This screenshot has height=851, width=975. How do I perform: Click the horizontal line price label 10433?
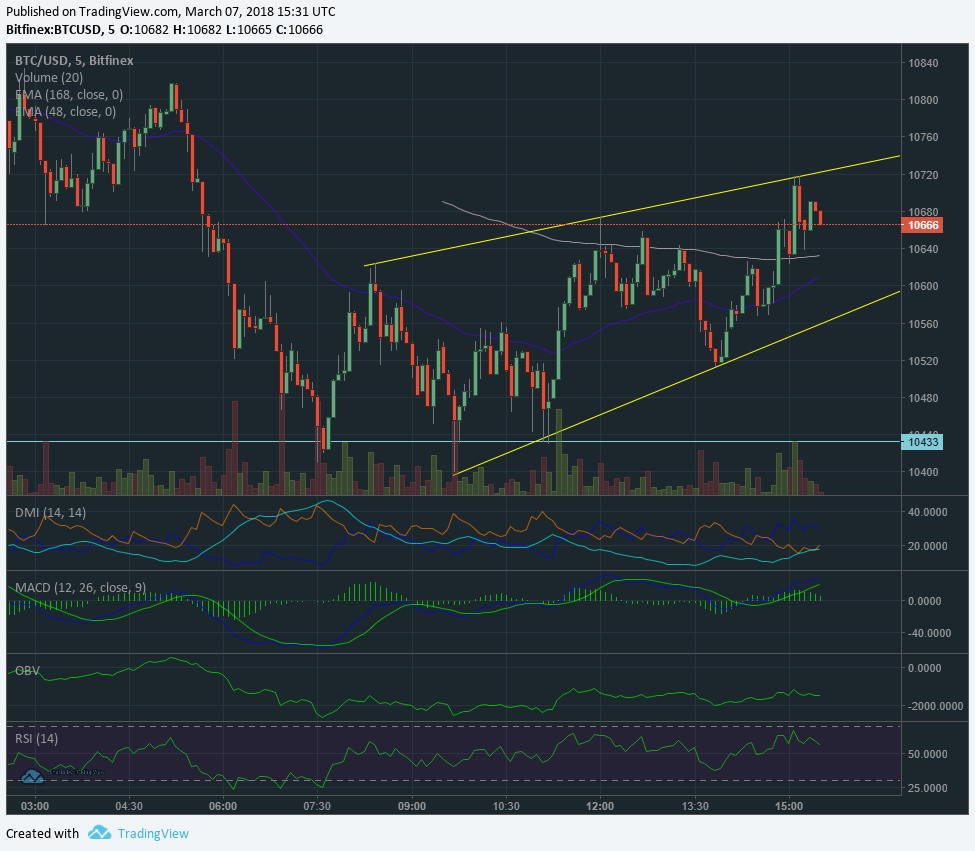[922, 442]
